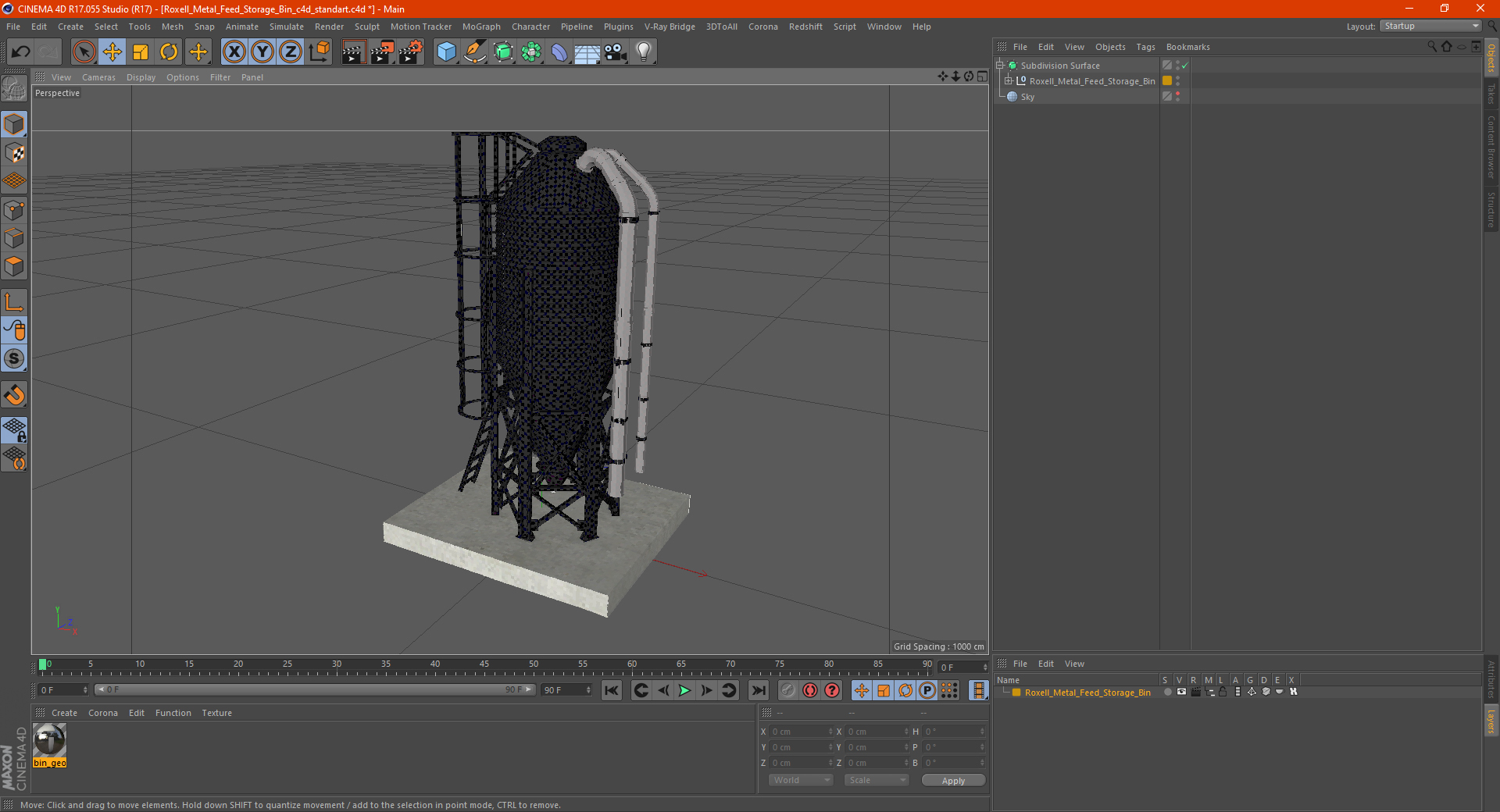Viewport: 1500px width, 812px height.
Task: Click Roxell bin layer color swatch
Action: [x=1167, y=80]
